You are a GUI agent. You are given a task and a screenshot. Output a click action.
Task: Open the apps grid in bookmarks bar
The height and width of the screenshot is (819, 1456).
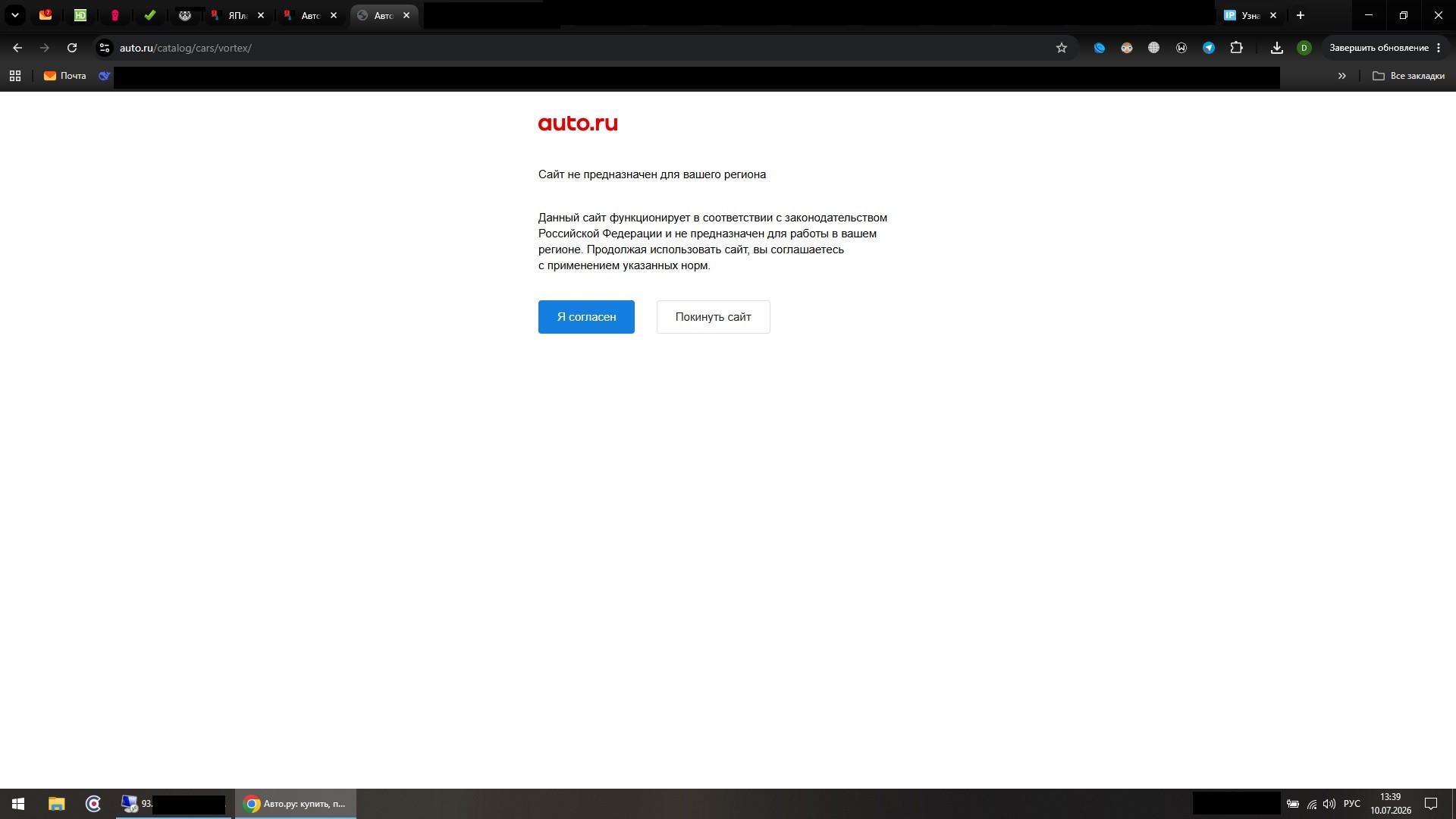[15, 76]
